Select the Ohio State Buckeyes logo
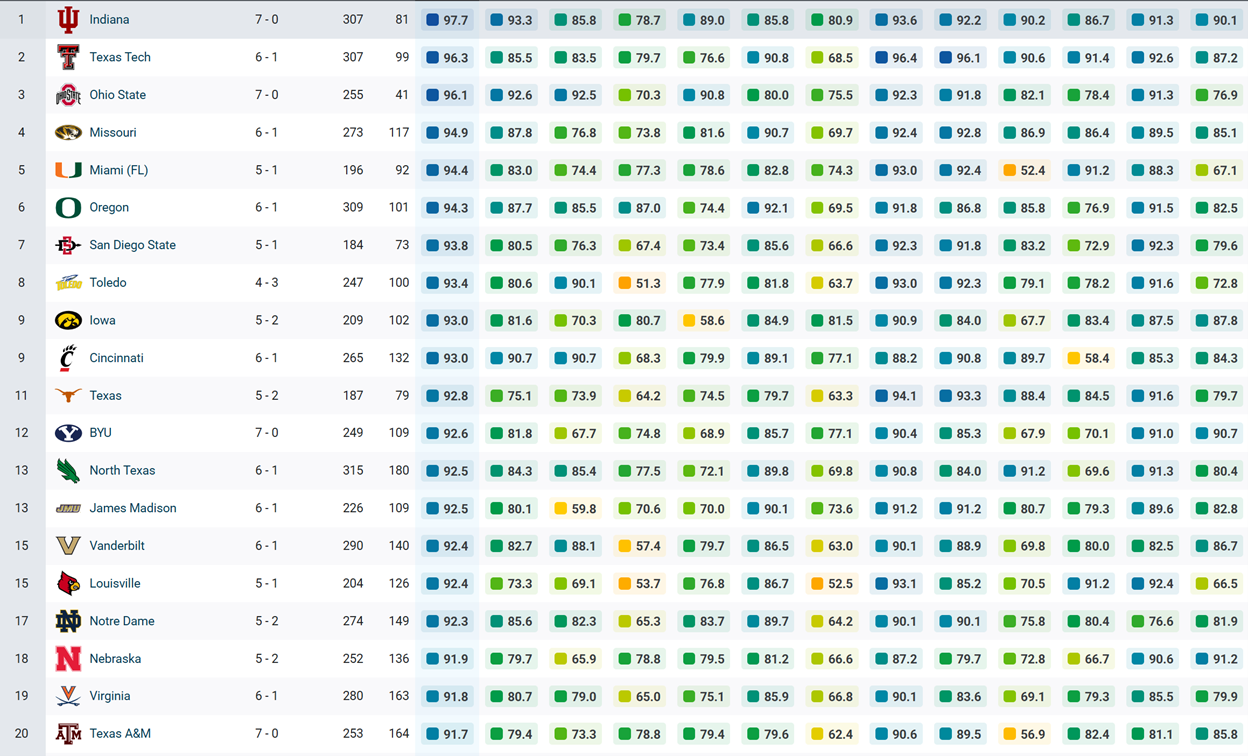Viewport: 1248px width, 756px height. (x=68, y=96)
